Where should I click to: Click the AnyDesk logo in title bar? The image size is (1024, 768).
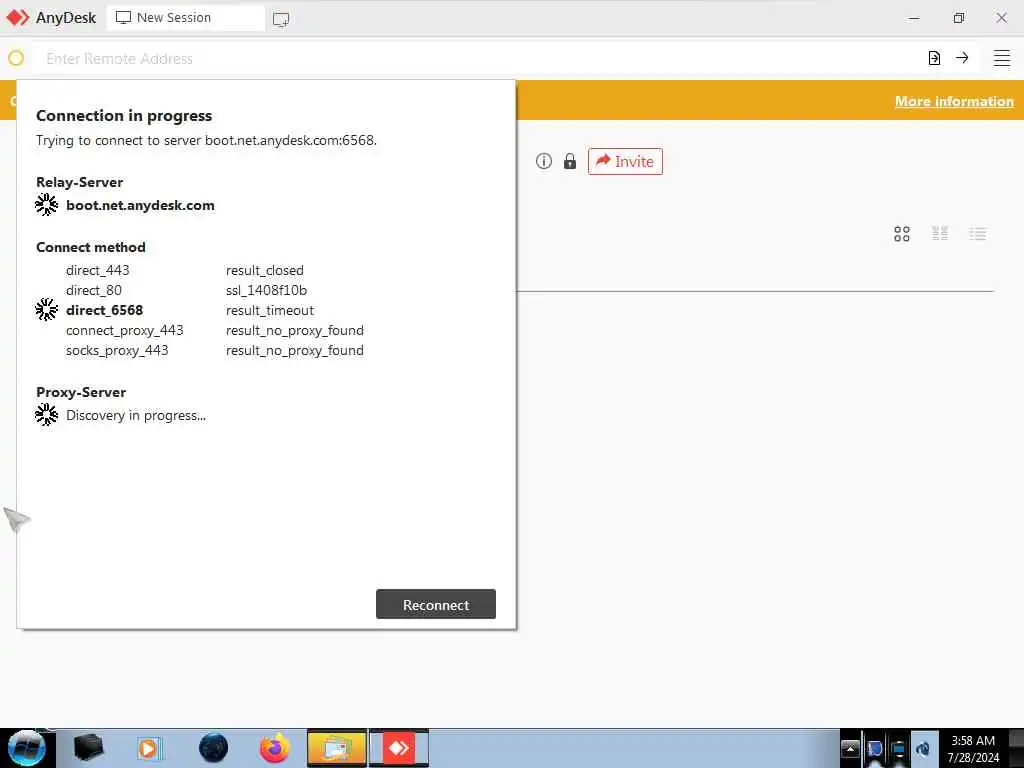(x=18, y=18)
